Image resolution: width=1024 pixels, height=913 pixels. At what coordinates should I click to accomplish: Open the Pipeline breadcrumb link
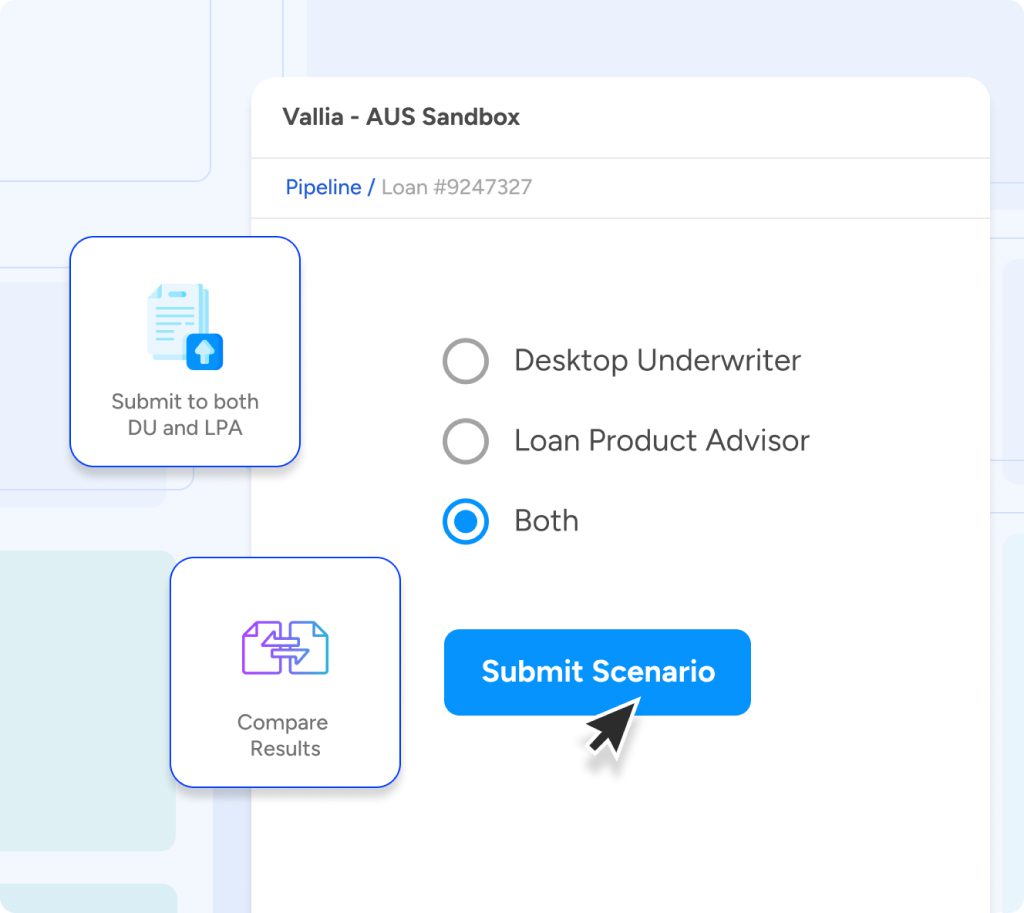pos(323,187)
